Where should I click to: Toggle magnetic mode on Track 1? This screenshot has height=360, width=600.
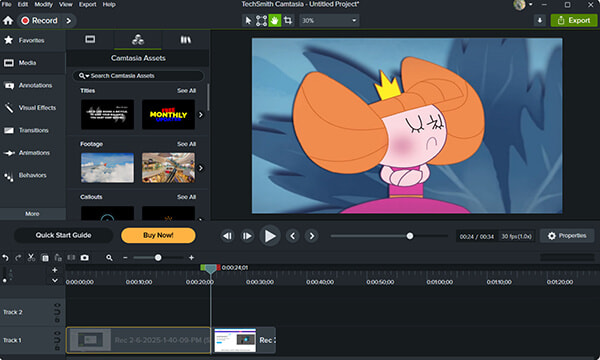(x=57, y=340)
